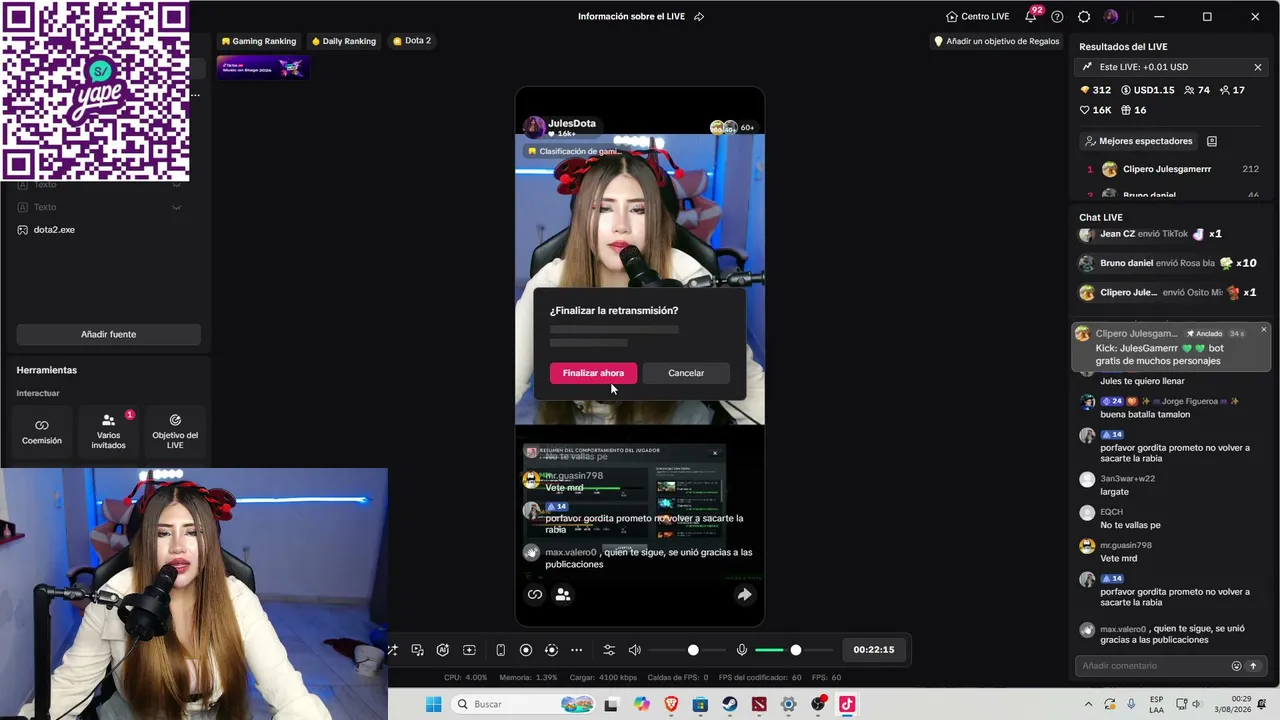Viewport: 1280px width, 720px height.
Task: Open the OBS icon in the taskbar
Action: pos(818,704)
